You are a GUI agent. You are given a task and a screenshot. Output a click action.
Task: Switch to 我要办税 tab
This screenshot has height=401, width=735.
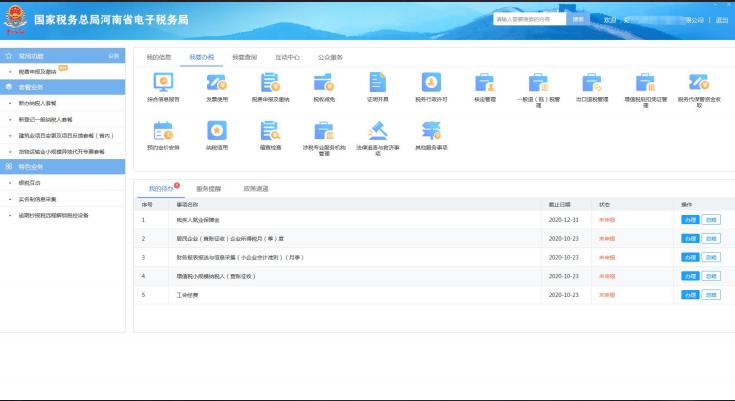coord(202,57)
